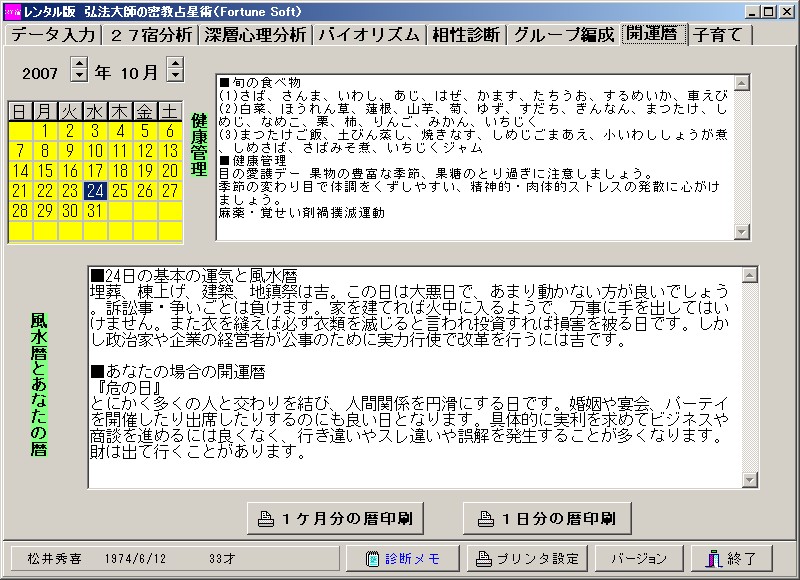Select day 12 in the calendar
800x580 pixels.
pyautogui.click(x=145, y=151)
